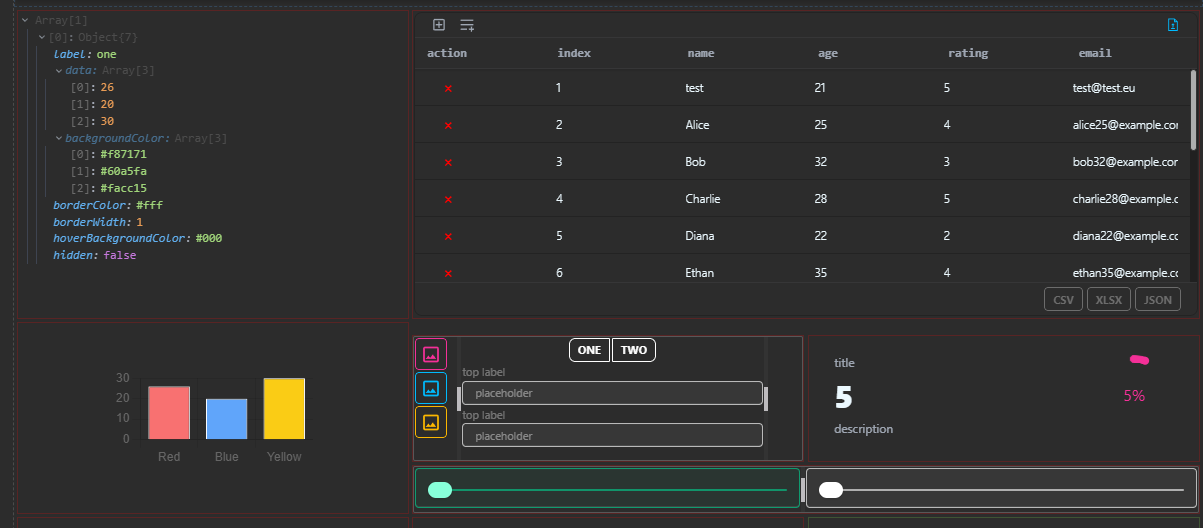Select the blue image icon button
The height and width of the screenshot is (528, 1203).
coord(431,388)
